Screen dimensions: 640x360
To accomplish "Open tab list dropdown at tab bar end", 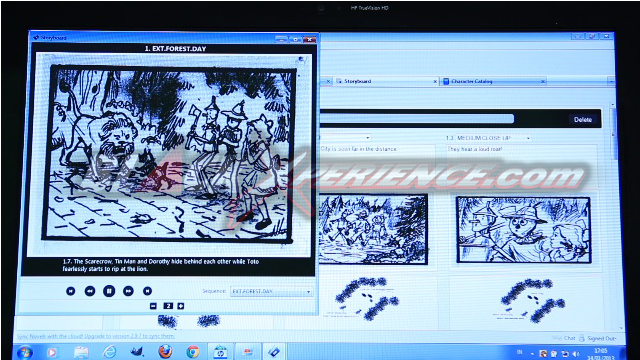I will (x=611, y=82).
